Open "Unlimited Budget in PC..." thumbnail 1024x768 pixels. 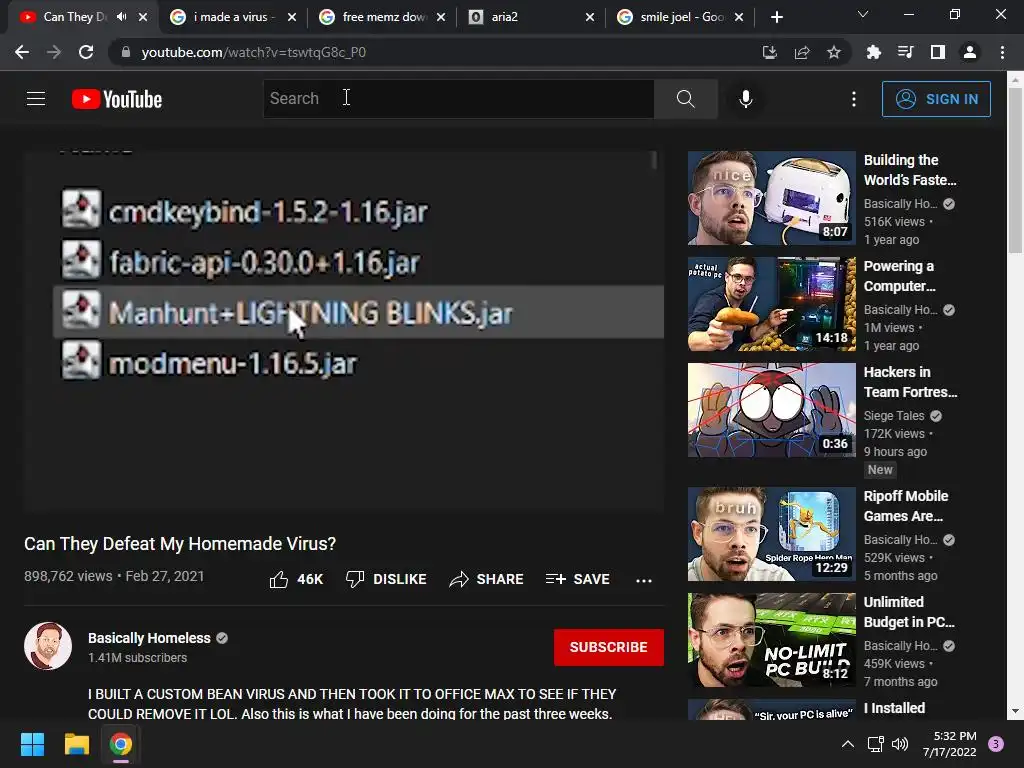point(771,639)
